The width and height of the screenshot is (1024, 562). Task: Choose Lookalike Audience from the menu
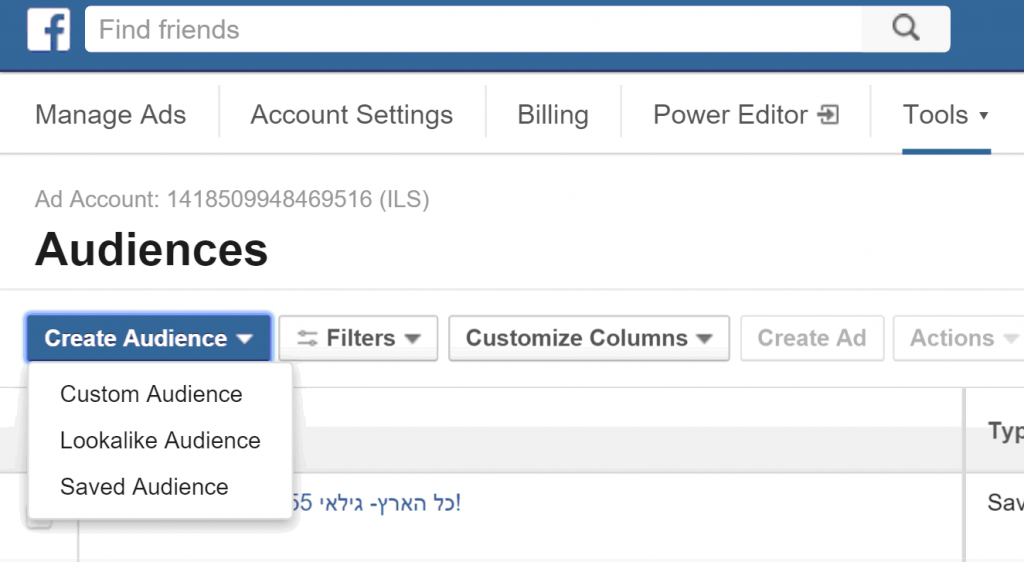coord(160,441)
